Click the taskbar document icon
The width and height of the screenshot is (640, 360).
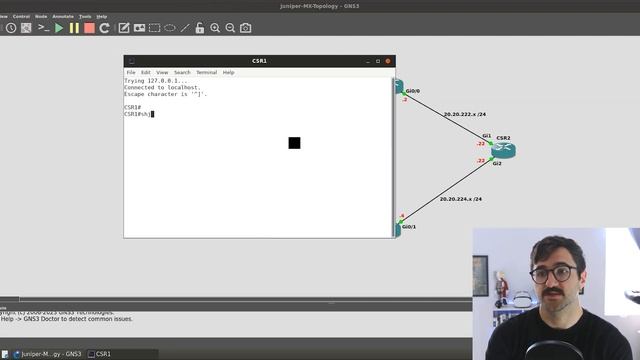pyautogui.click(x=4, y=354)
